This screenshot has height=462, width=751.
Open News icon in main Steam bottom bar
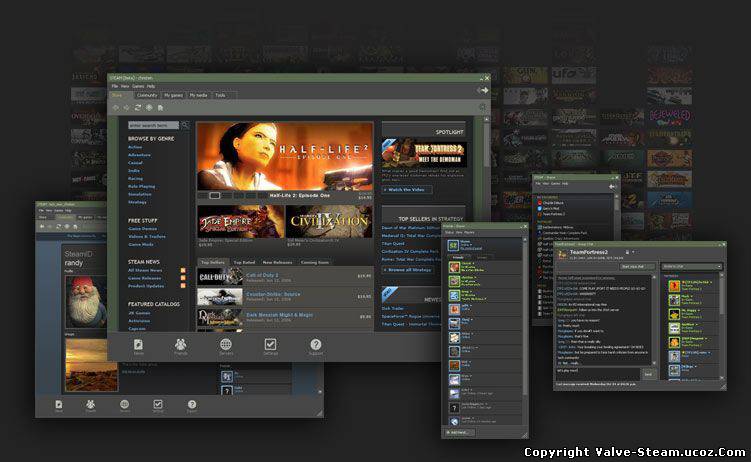(138, 346)
